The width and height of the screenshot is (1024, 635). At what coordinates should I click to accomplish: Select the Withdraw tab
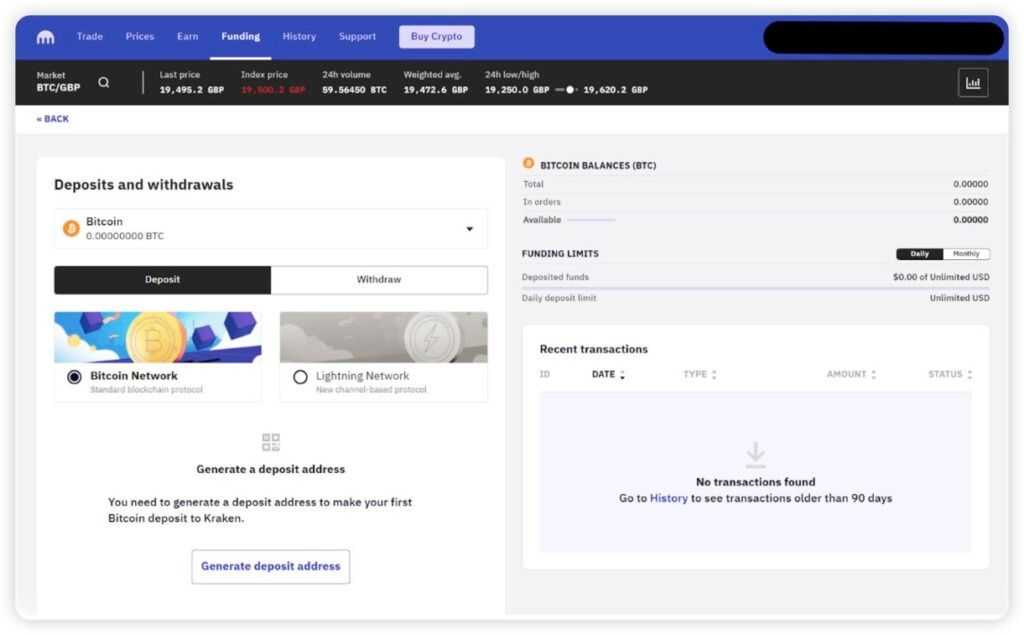[379, 280]
